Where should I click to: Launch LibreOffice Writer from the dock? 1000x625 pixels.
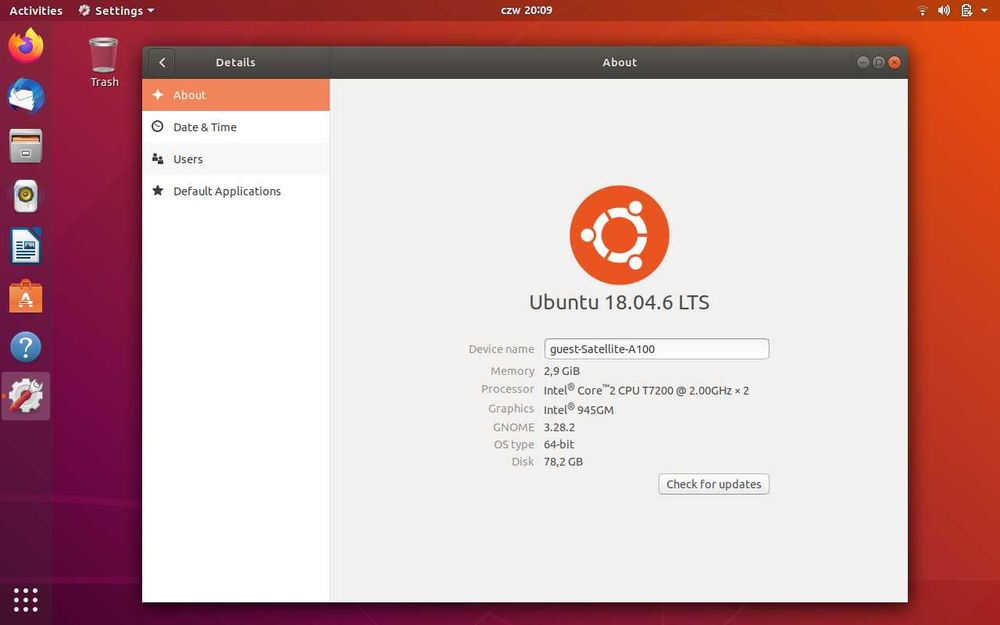coord(26,246)
